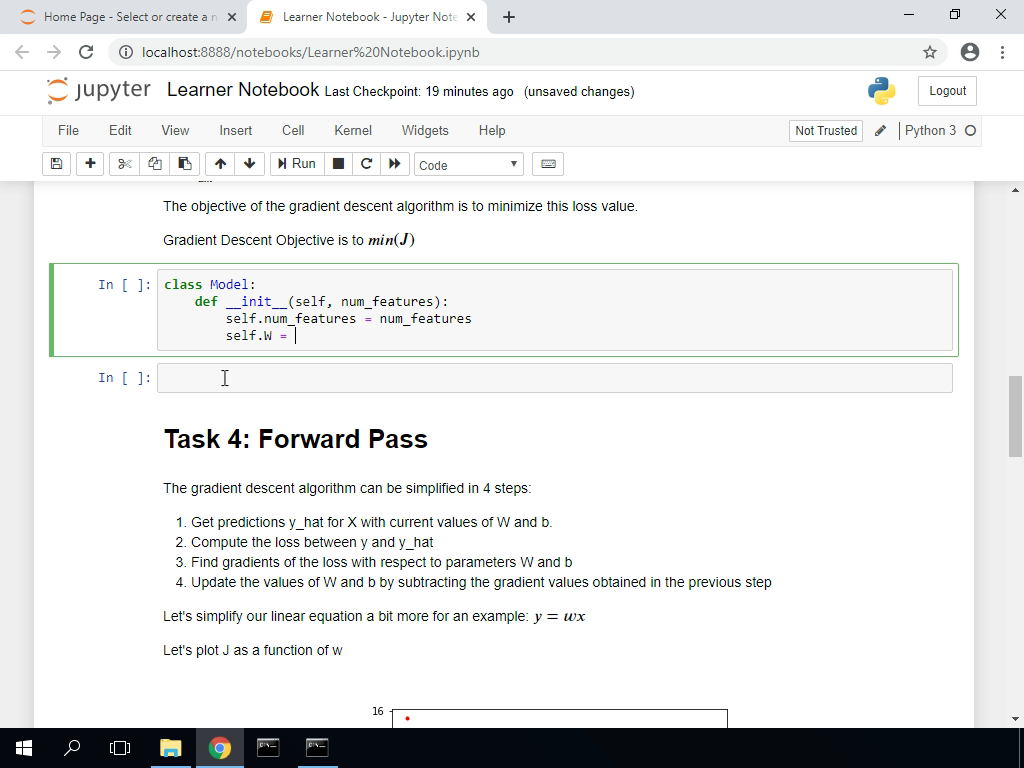Click "Compute the loss between y and y_hat"
Viewport: 1024px width, 768px height.
(312, 543)
